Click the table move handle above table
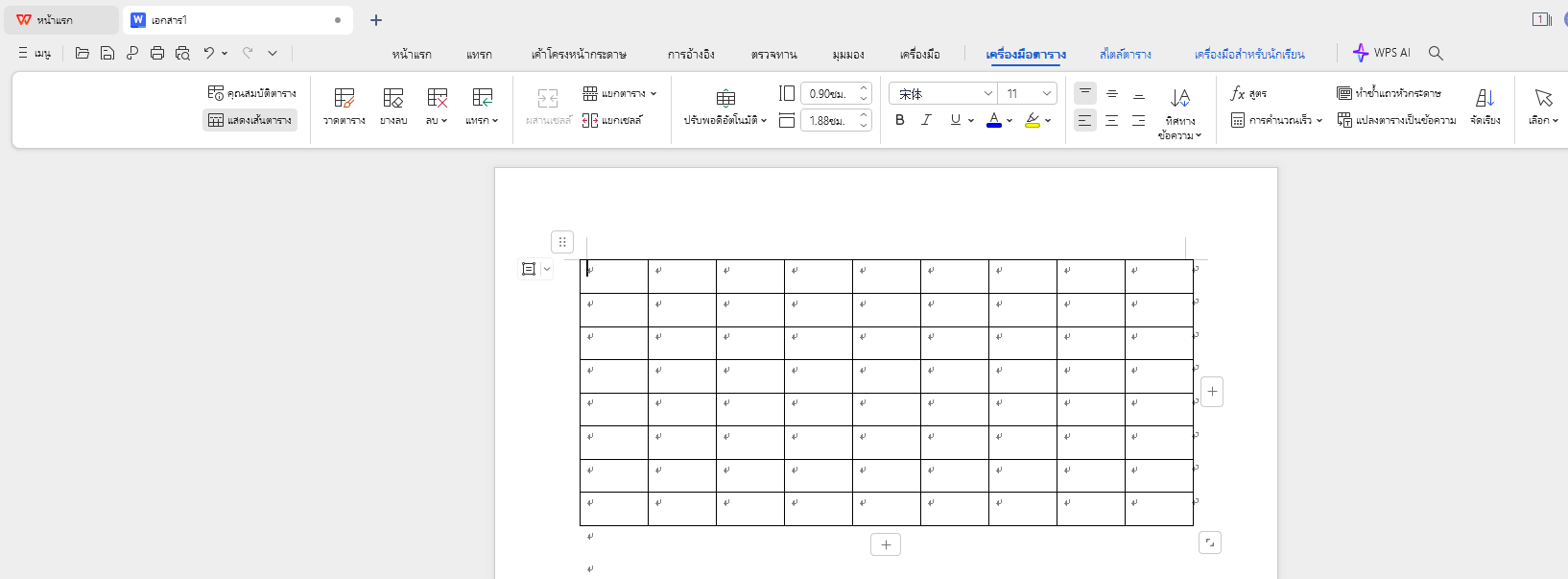This screenshot has height=579, width=1568. coord(562,242)
